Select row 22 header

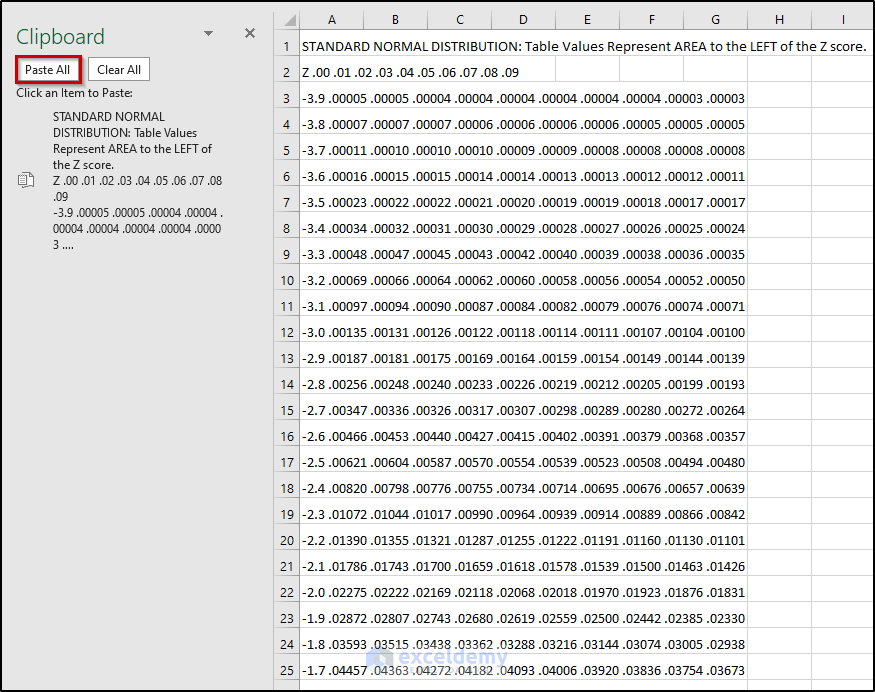click(287, 593)
